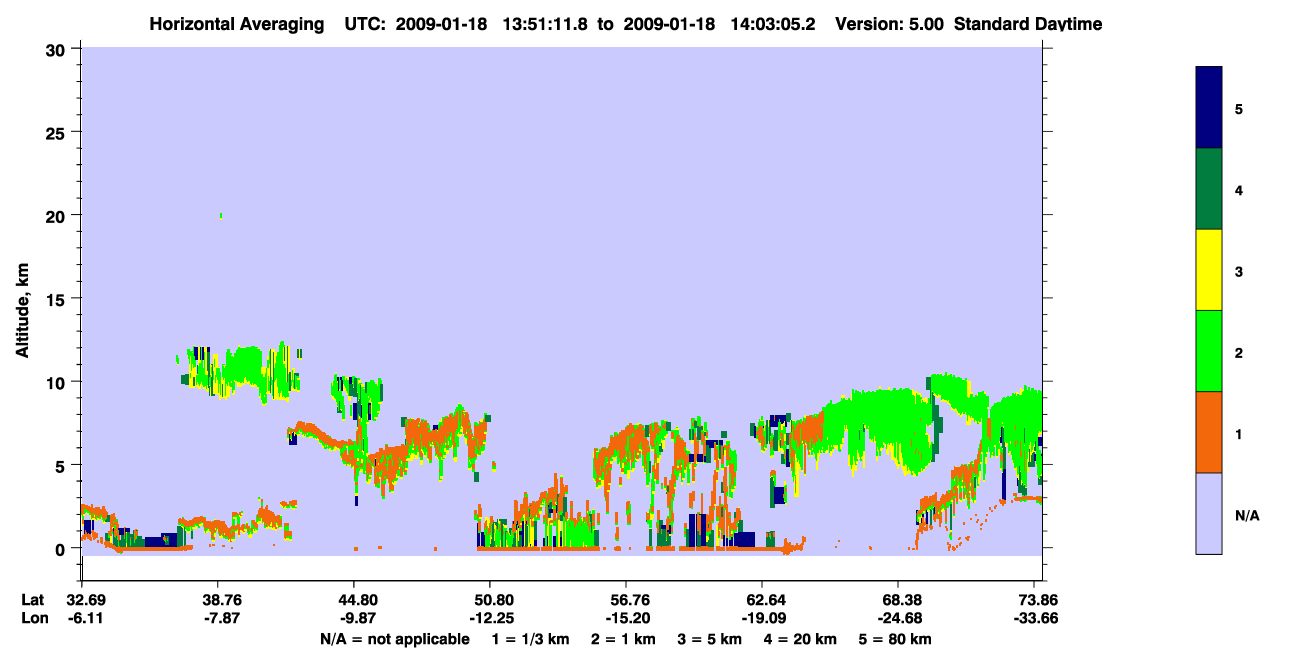1300x667 pixels.
Task: Click the lavender N/A colorbar segment
Action: (1209, 513)
